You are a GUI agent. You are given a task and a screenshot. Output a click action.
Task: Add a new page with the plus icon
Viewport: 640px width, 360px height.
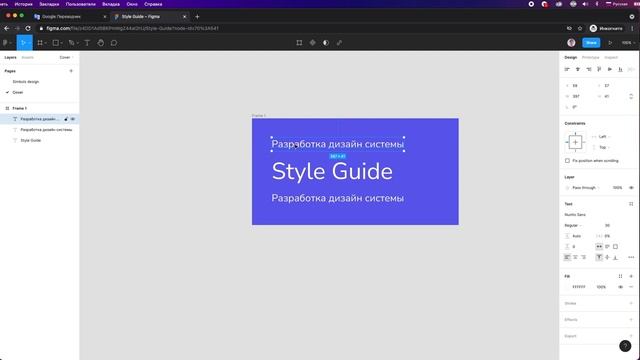click(x=71, y=71)
